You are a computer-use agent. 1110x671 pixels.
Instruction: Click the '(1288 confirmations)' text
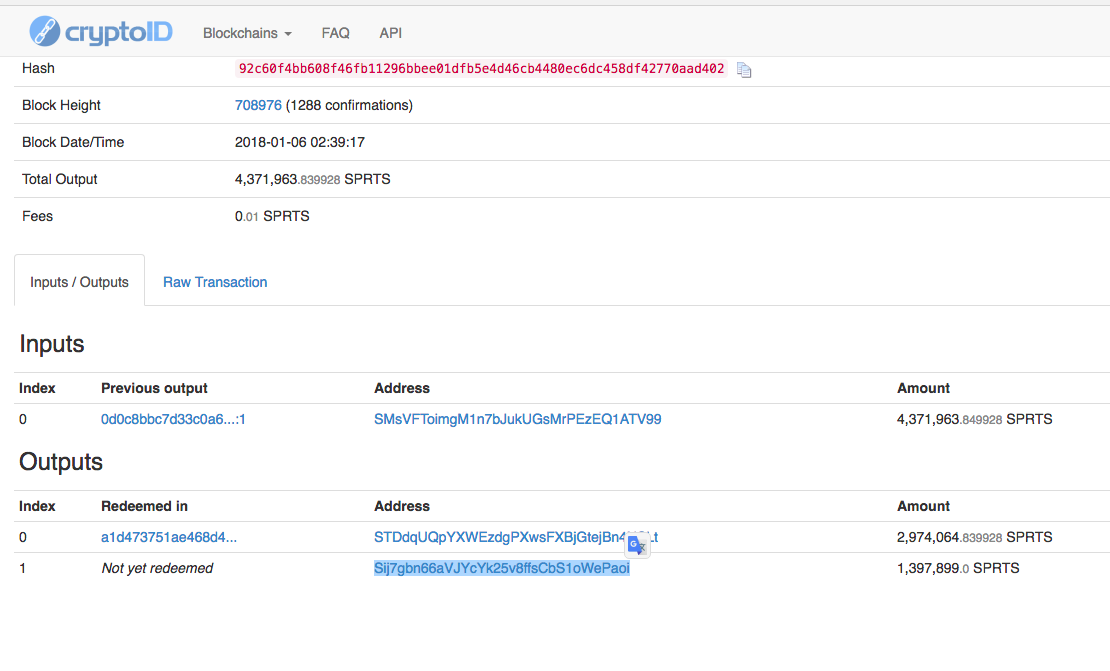point(349,105)
